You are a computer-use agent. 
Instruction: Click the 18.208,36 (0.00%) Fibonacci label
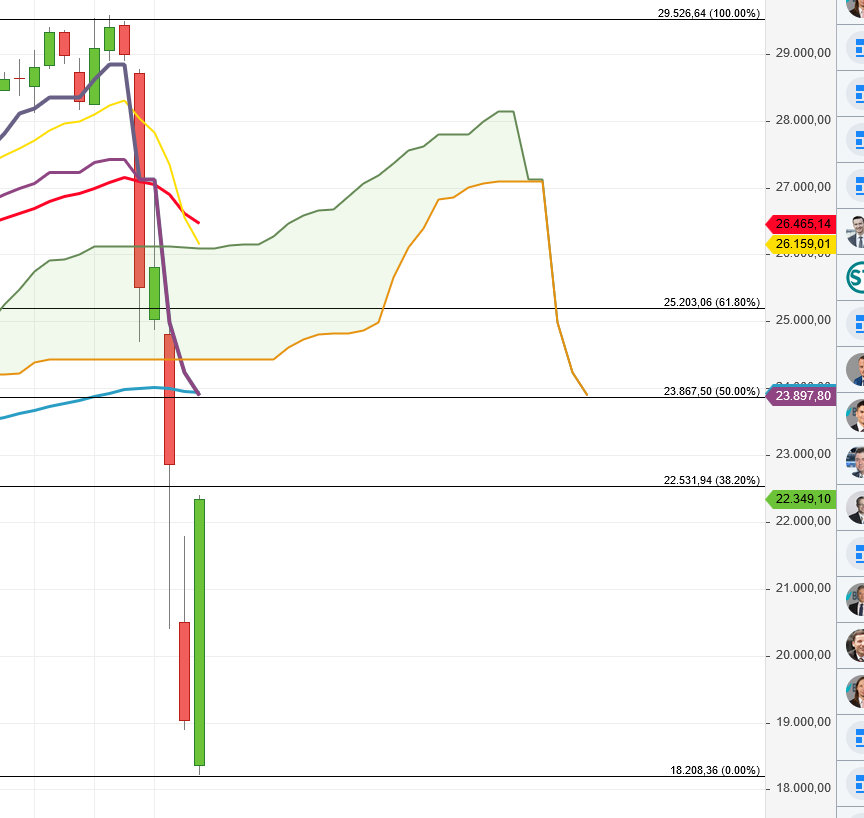pos(715,771)
